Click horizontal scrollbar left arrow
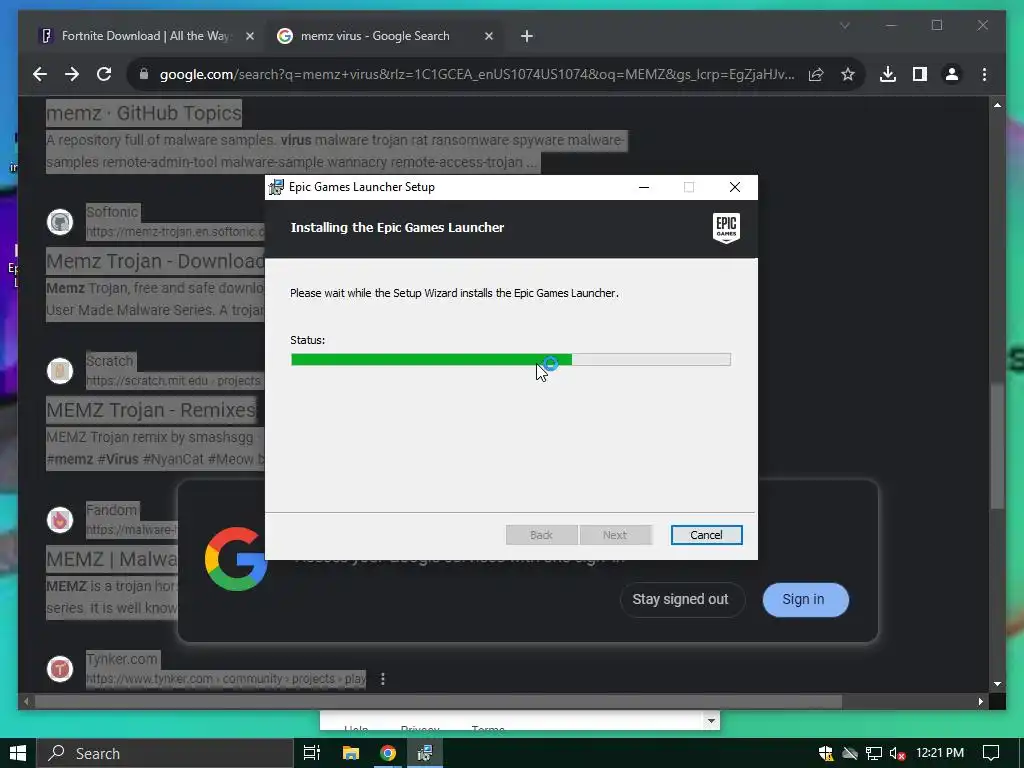1024x768 pixels. click(x=25, y=701)
